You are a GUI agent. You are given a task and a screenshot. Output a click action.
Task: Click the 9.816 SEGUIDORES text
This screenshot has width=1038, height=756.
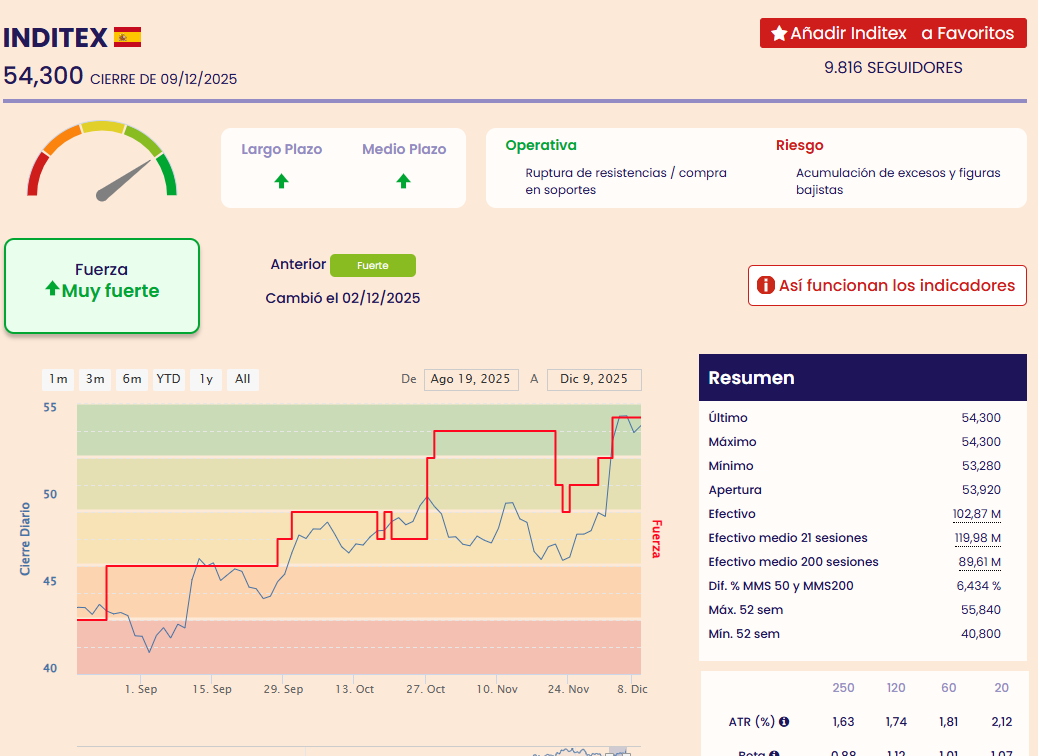click(893, 68)
